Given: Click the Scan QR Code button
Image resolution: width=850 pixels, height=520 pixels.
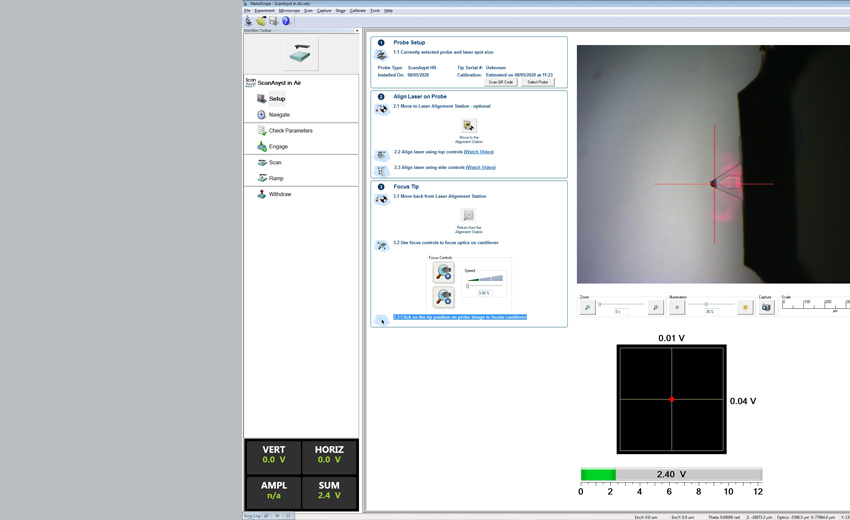Looking at the screenshot, I should coord(500,82).
